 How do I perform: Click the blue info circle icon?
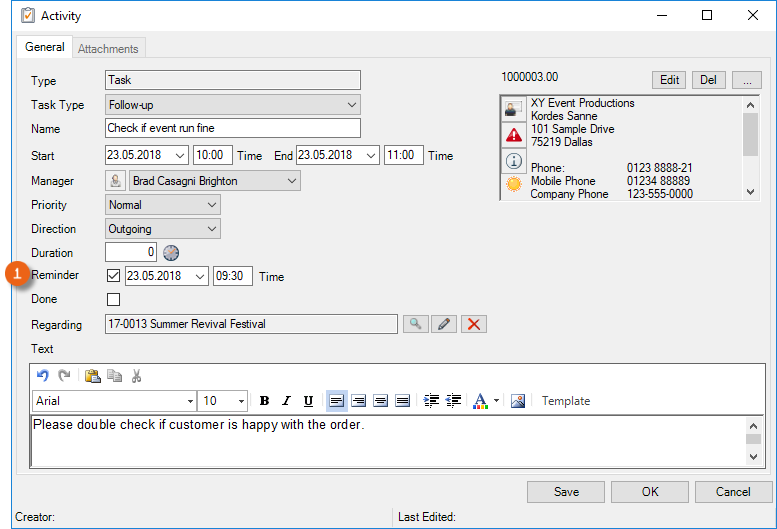click(514, 160)
